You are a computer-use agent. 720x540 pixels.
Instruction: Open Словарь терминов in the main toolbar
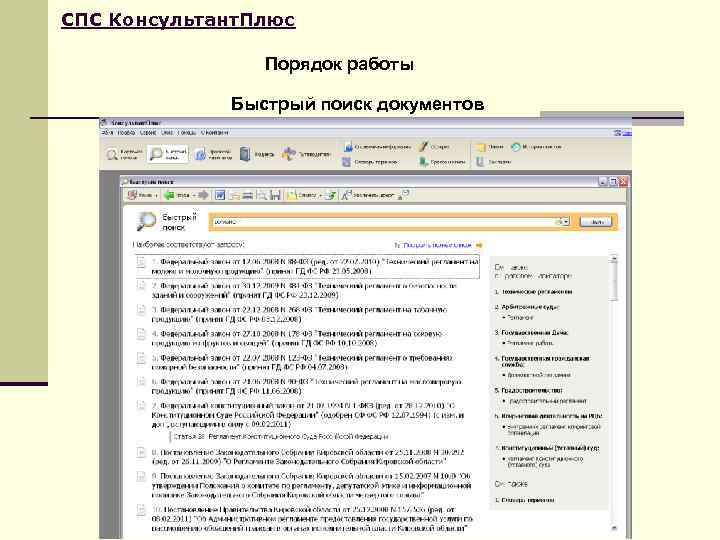(370, 162)
